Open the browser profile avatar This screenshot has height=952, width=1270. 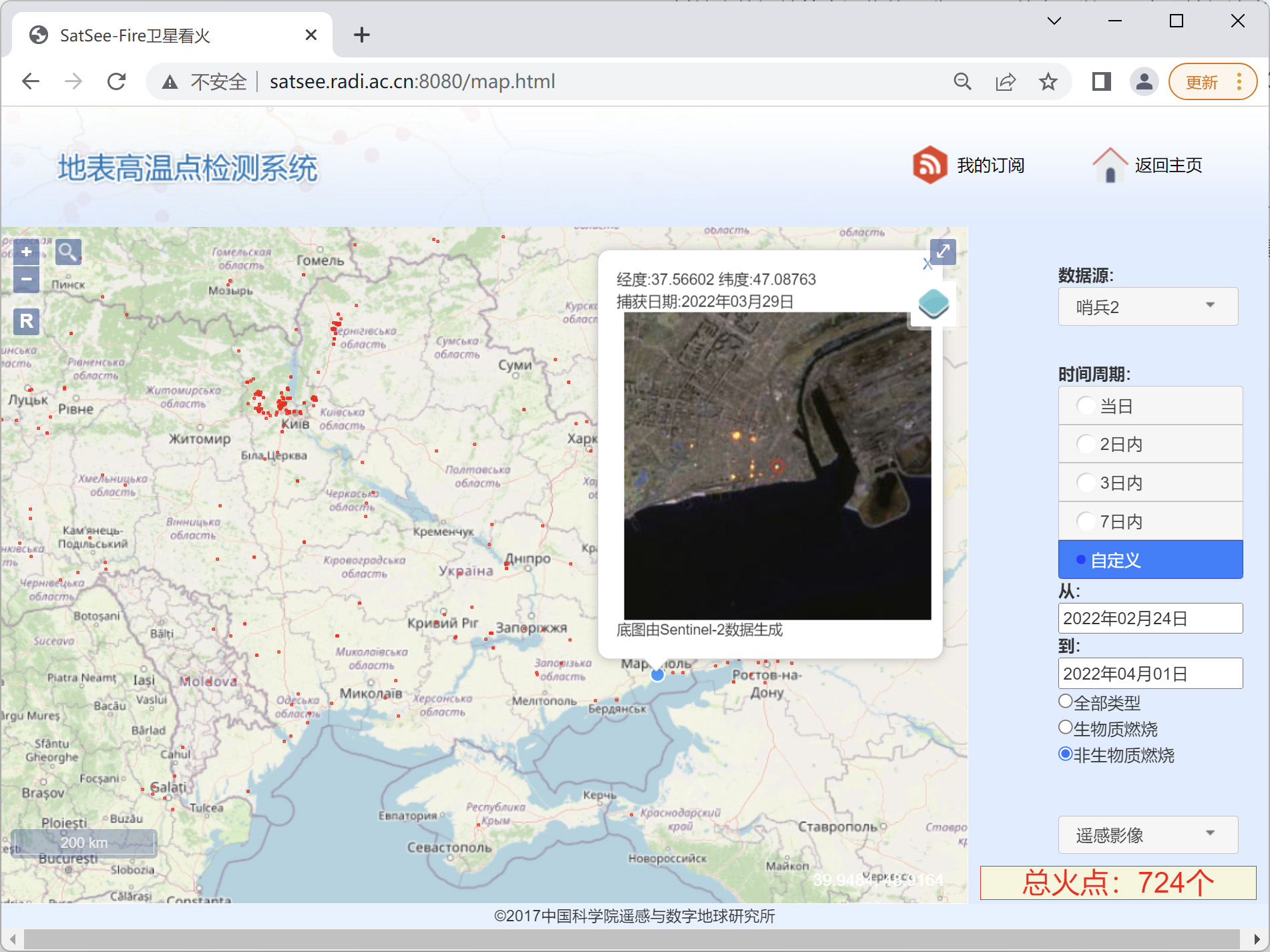[x=1144, y=81]
